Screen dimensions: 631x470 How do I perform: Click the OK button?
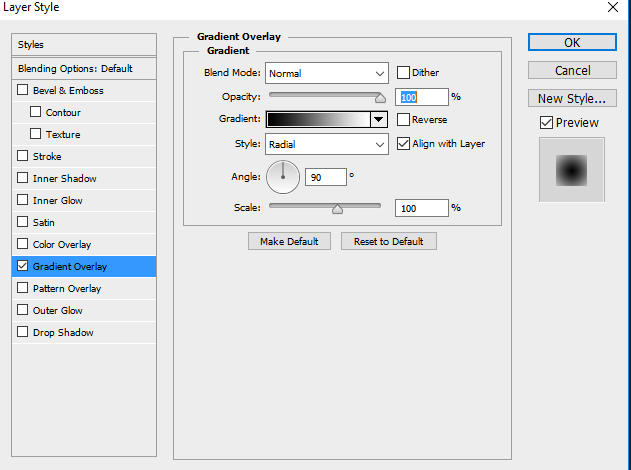(572, 42)
